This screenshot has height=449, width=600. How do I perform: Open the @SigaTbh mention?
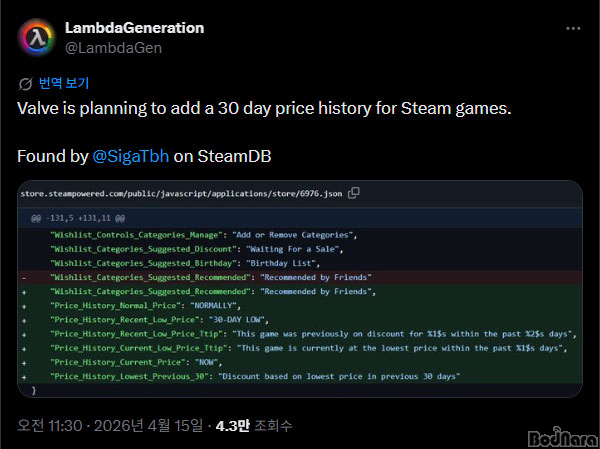click(132, 156)
